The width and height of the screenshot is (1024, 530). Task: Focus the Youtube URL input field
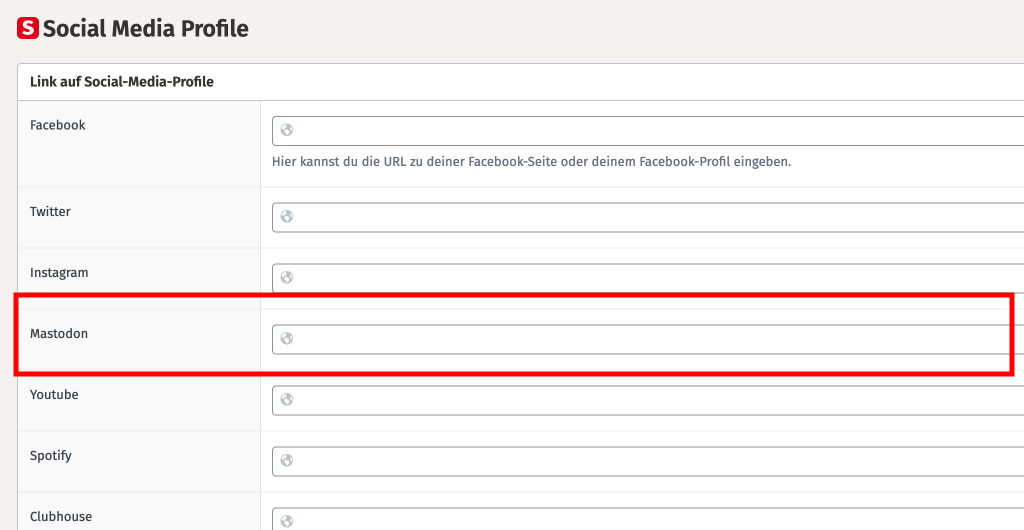click(650, 400)
